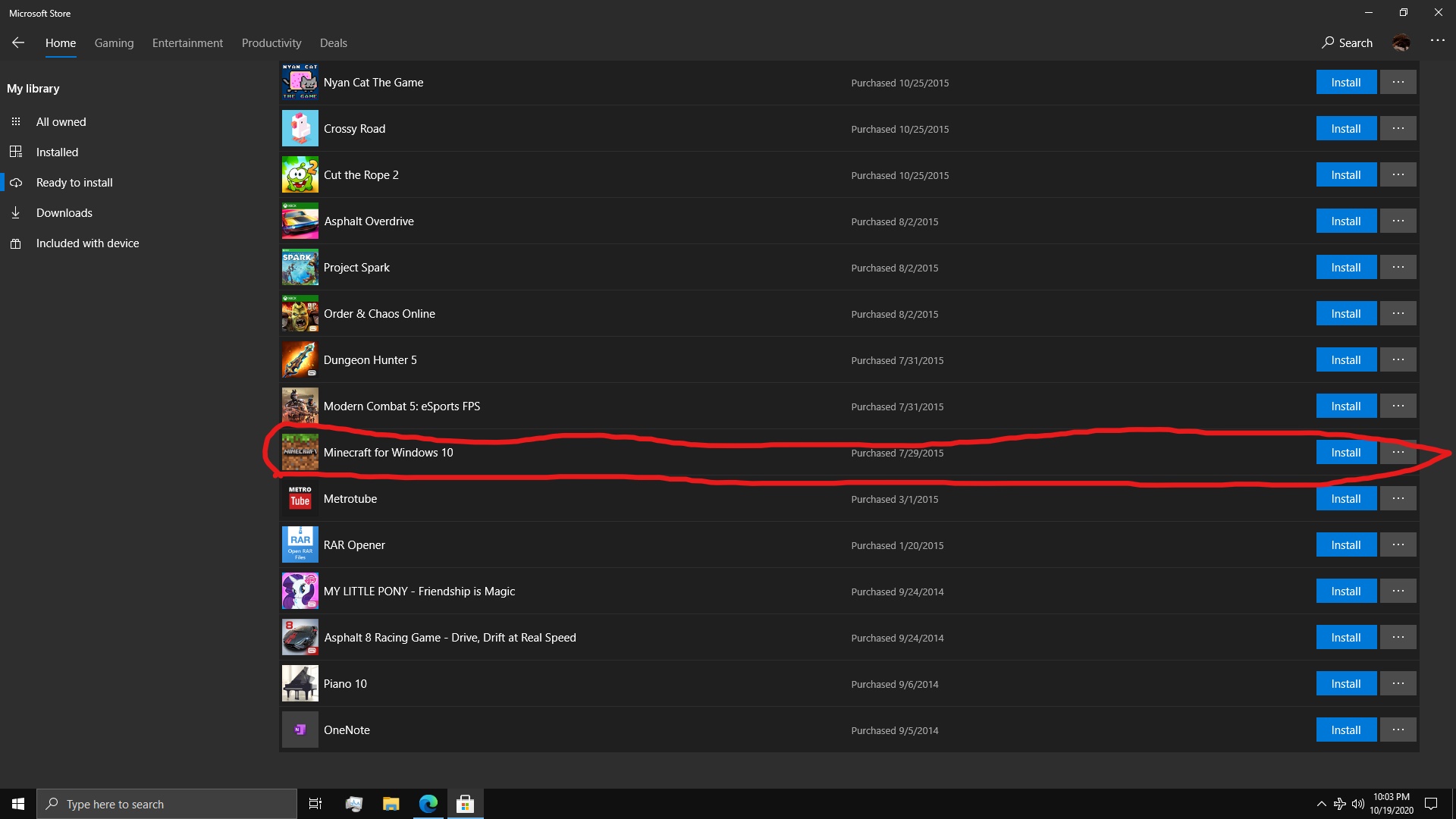Install Minecraft for Windows 10
Screen dimensions: 1456x819
pos(1345,453)
